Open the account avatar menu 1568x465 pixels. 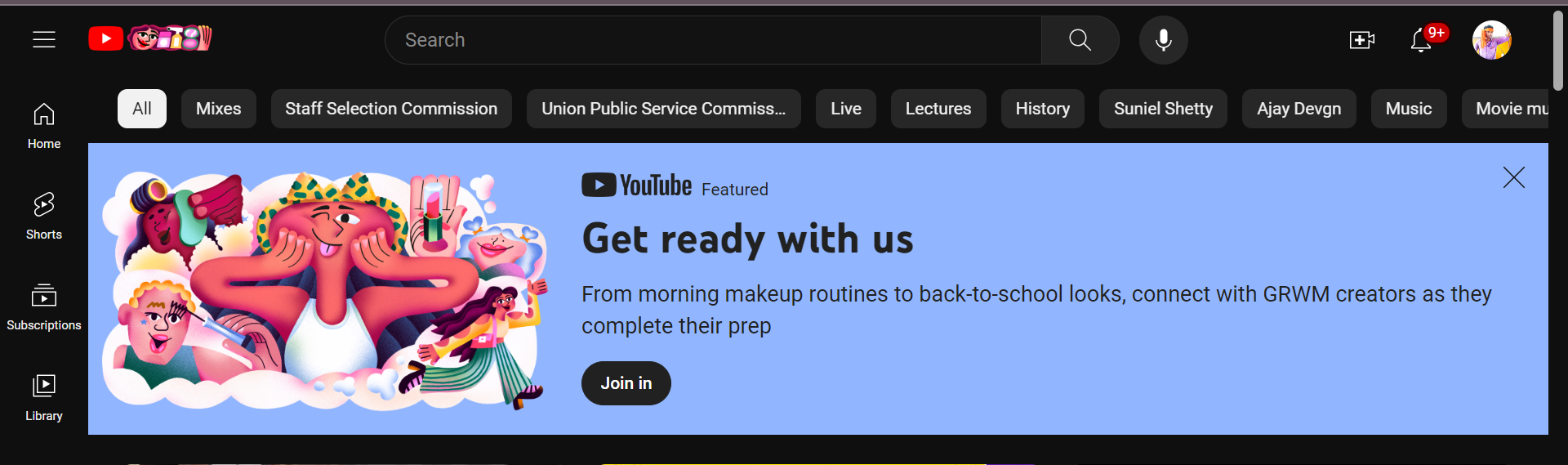click(1492, 40)
